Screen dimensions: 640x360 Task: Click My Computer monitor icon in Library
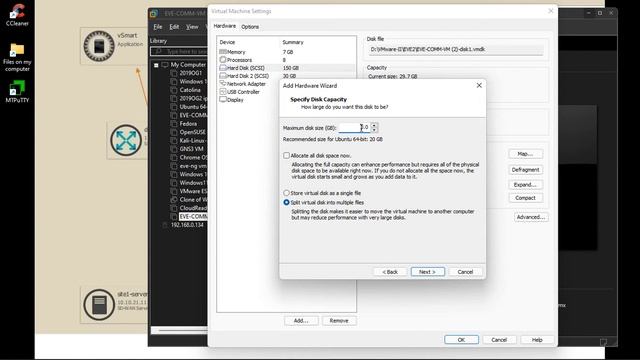pyautogui.click(x=165, y=64)
